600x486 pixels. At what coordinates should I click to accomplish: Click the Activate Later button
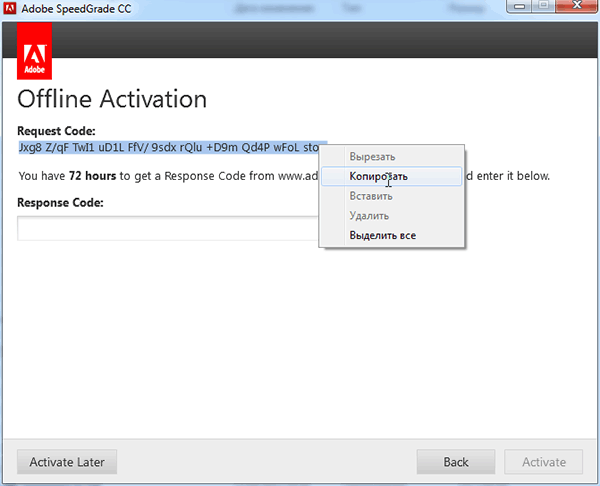pyautogui.click(x=67, y=462)
